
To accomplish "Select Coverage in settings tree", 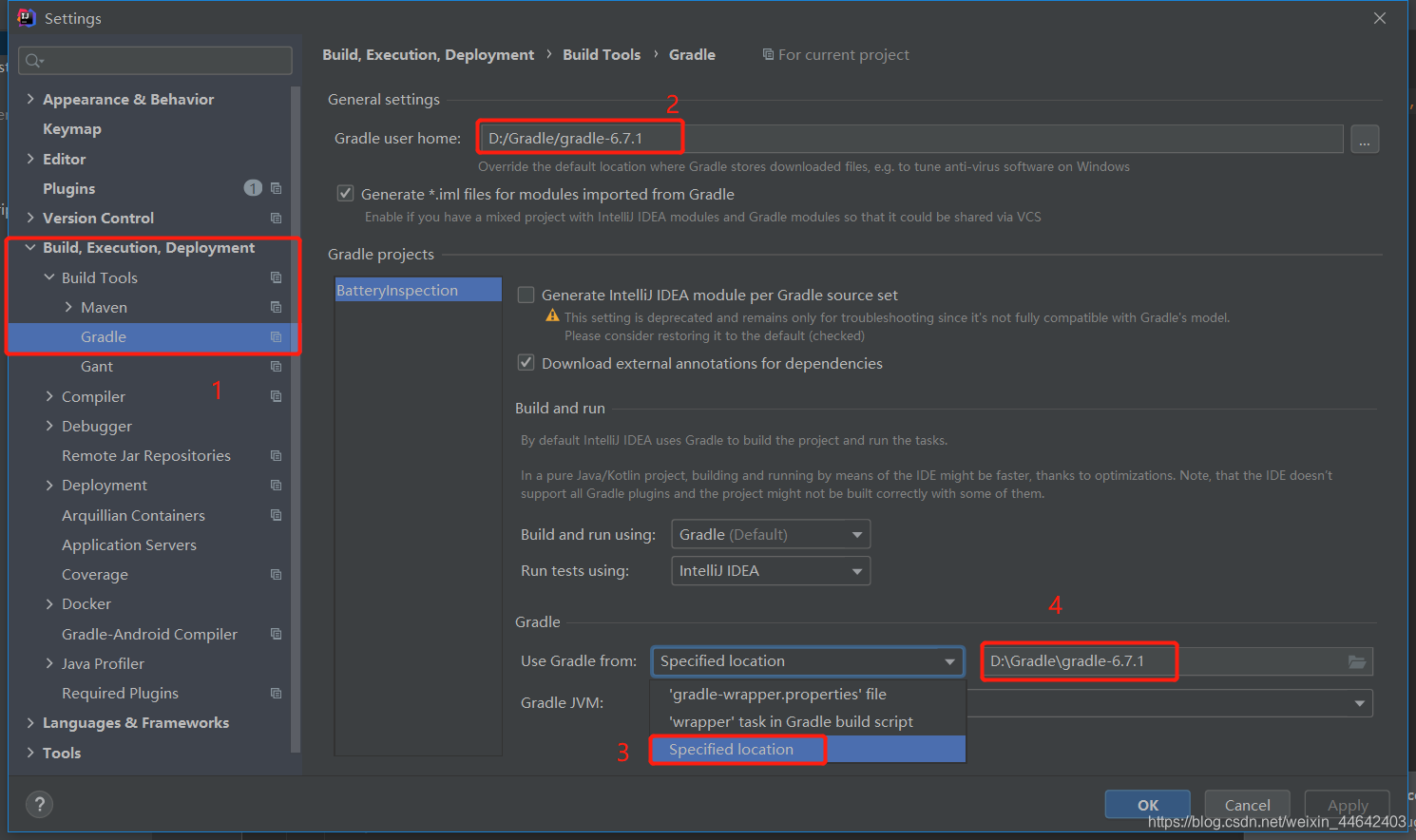I will click(x=95, y=574).
